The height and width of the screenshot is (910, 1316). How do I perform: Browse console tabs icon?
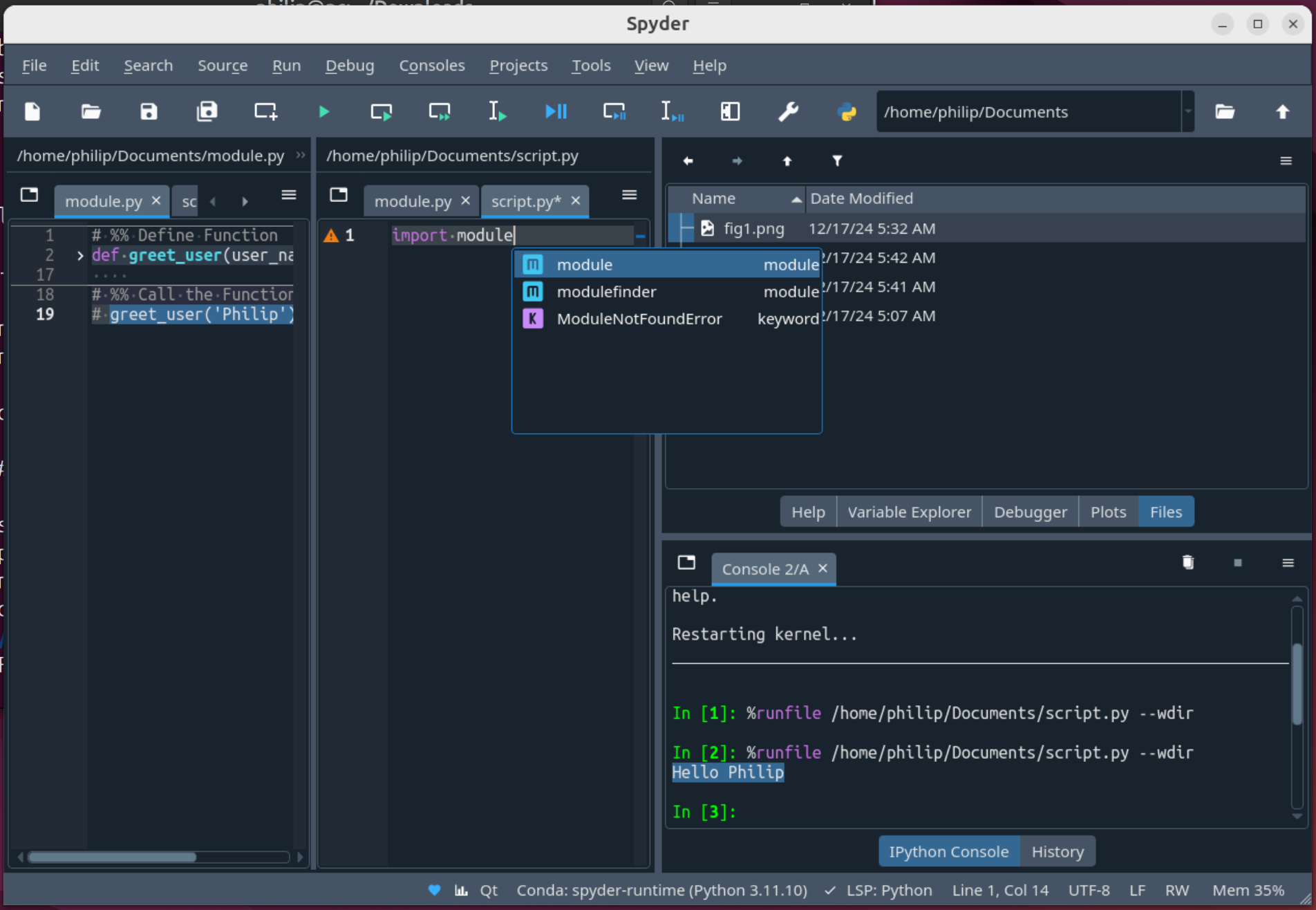pos(686,562)
